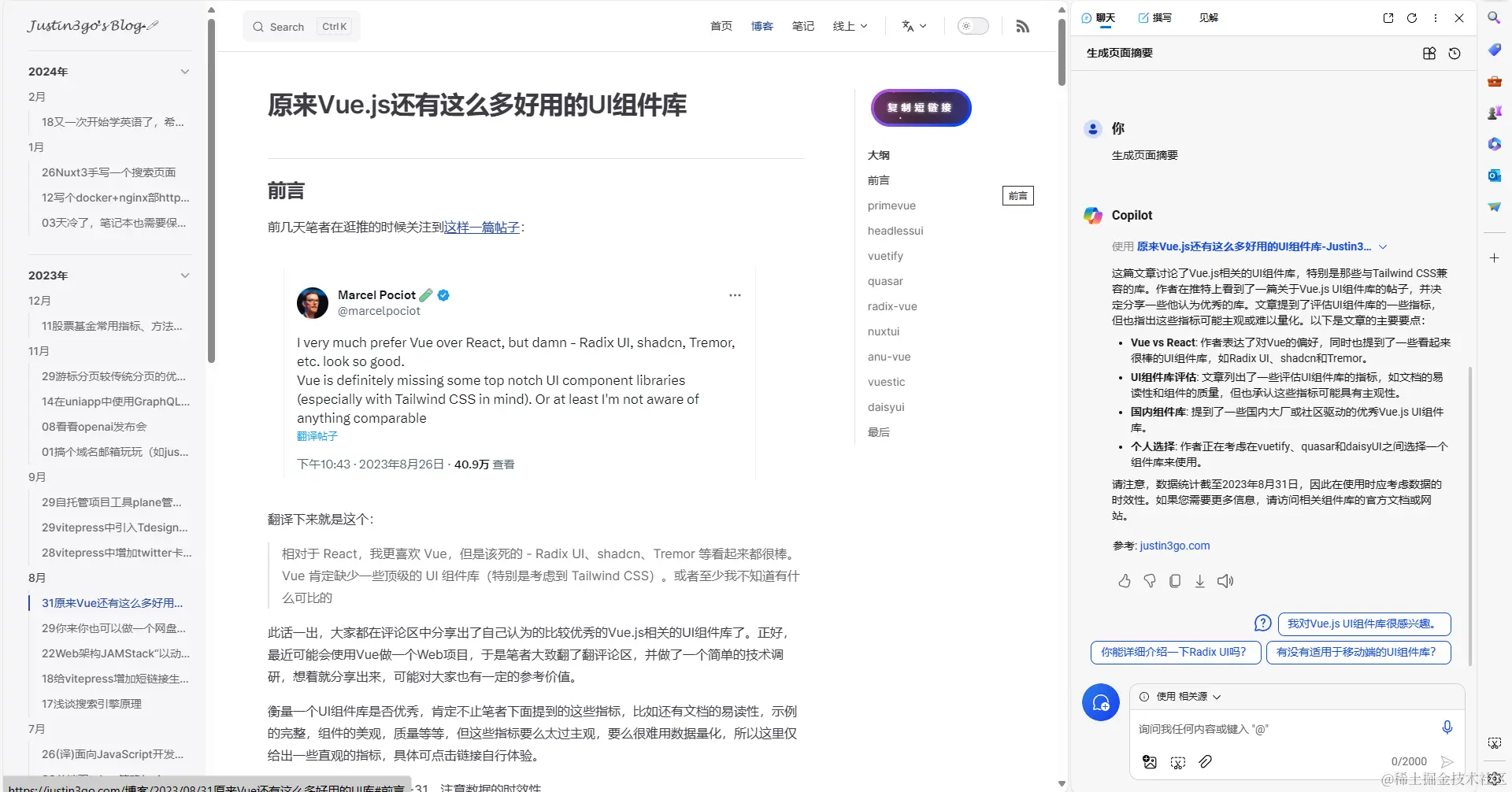Open the 这样一篇帖子 link
The width and height of the screenshot is (1512, 792).
482,228
